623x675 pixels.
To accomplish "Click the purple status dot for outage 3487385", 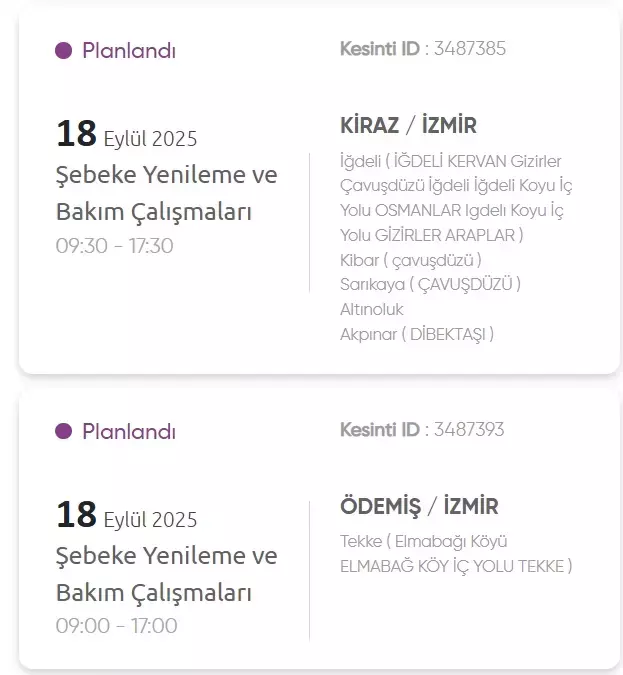I will (x=64, y=50).
